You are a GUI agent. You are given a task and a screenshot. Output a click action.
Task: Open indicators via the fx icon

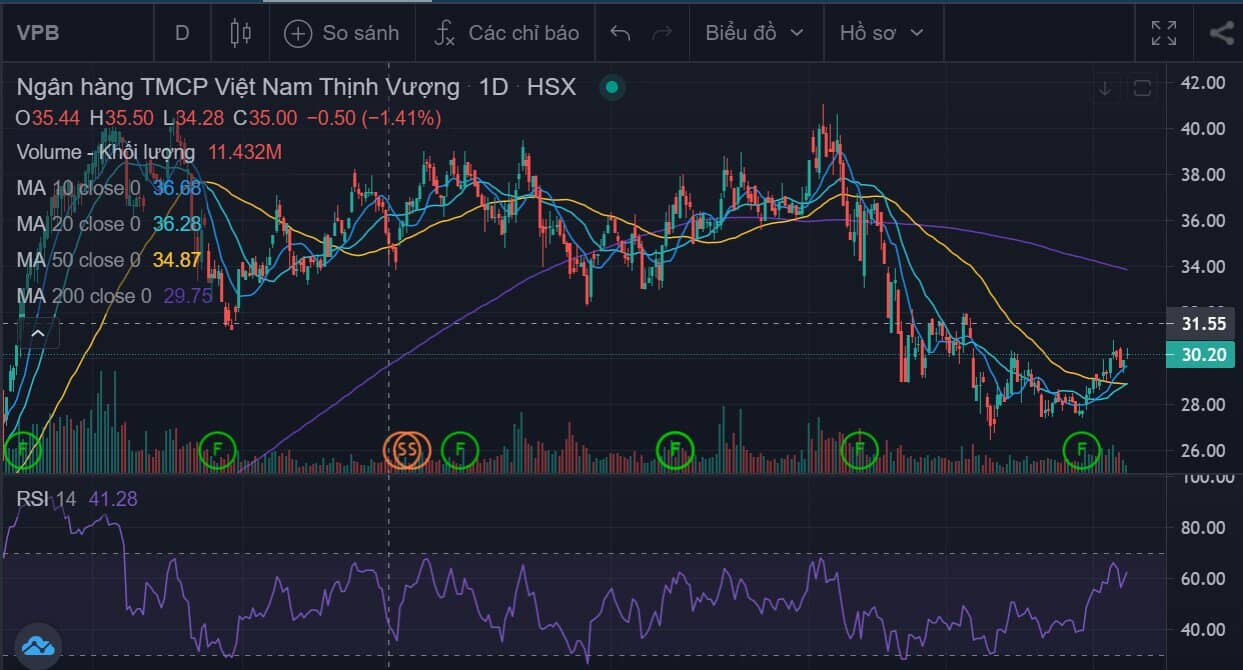[x=444, y=33]
